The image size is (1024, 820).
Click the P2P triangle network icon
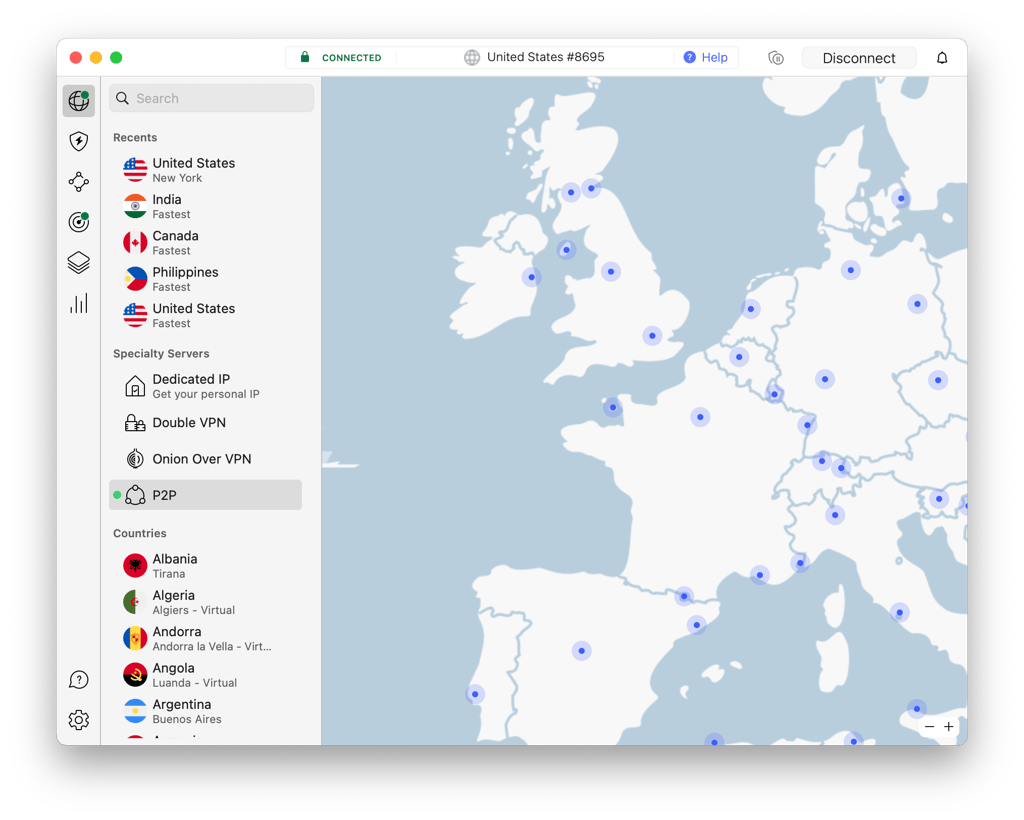tap(135, 495)
